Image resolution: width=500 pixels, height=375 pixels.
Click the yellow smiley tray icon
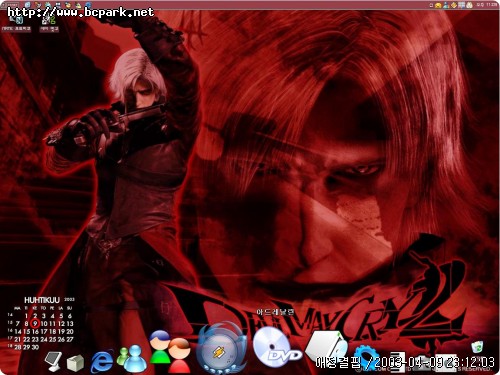point(438,5)
